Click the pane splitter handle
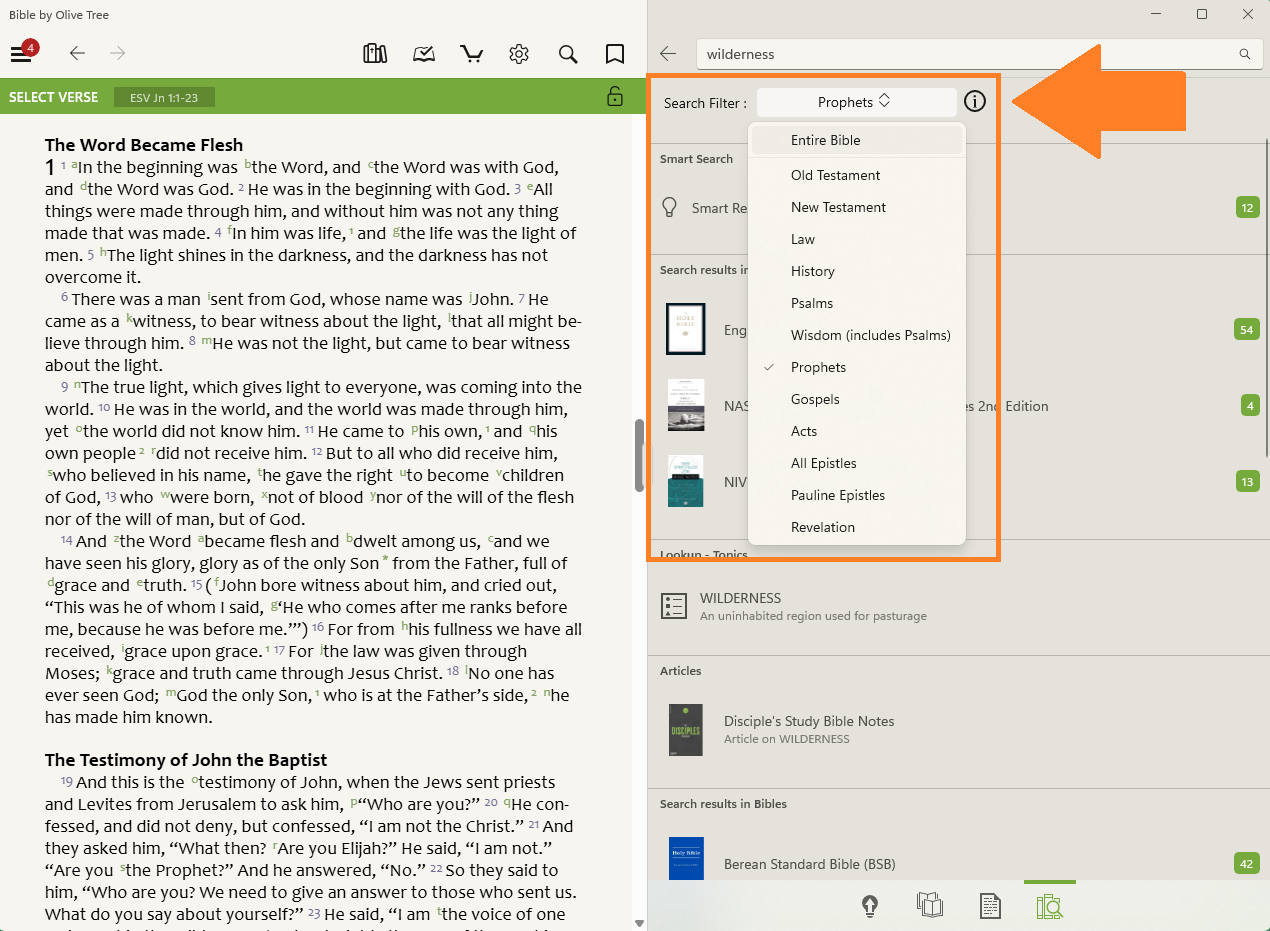 coord(640,455)
